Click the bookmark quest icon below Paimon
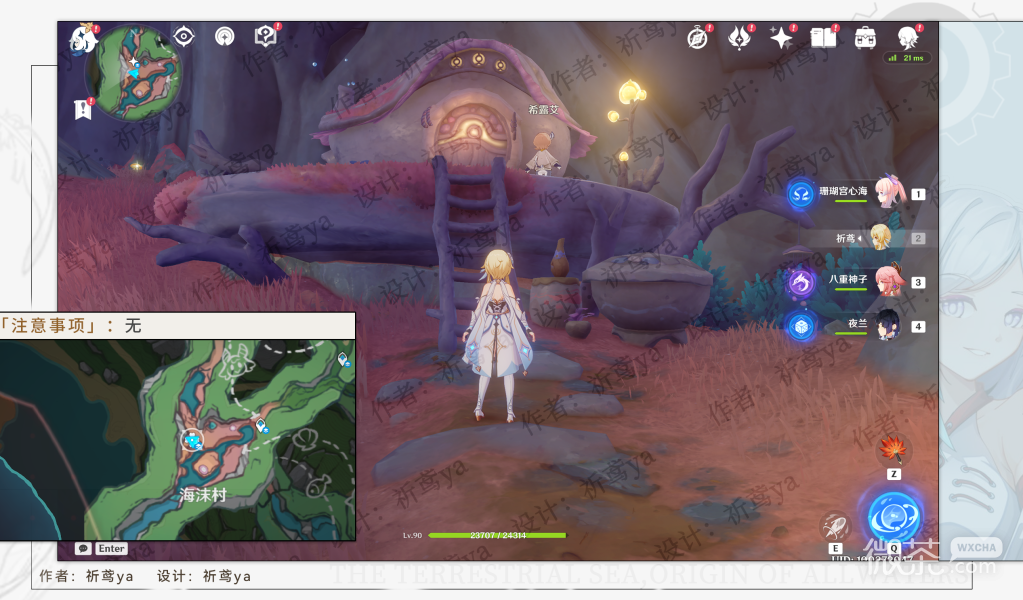The width and height of the screenshot is (1023, 600). [x=82, y=109]
